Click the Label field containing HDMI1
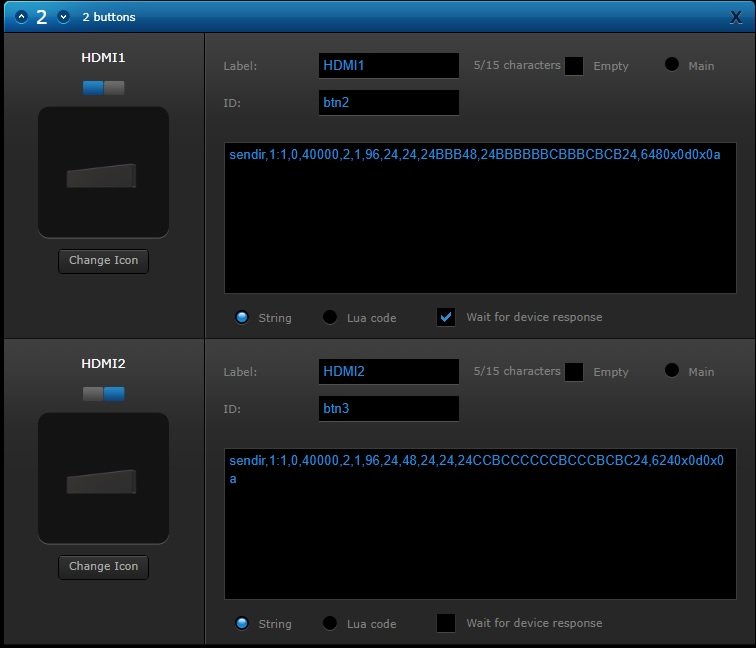 [x=389, y=66]
